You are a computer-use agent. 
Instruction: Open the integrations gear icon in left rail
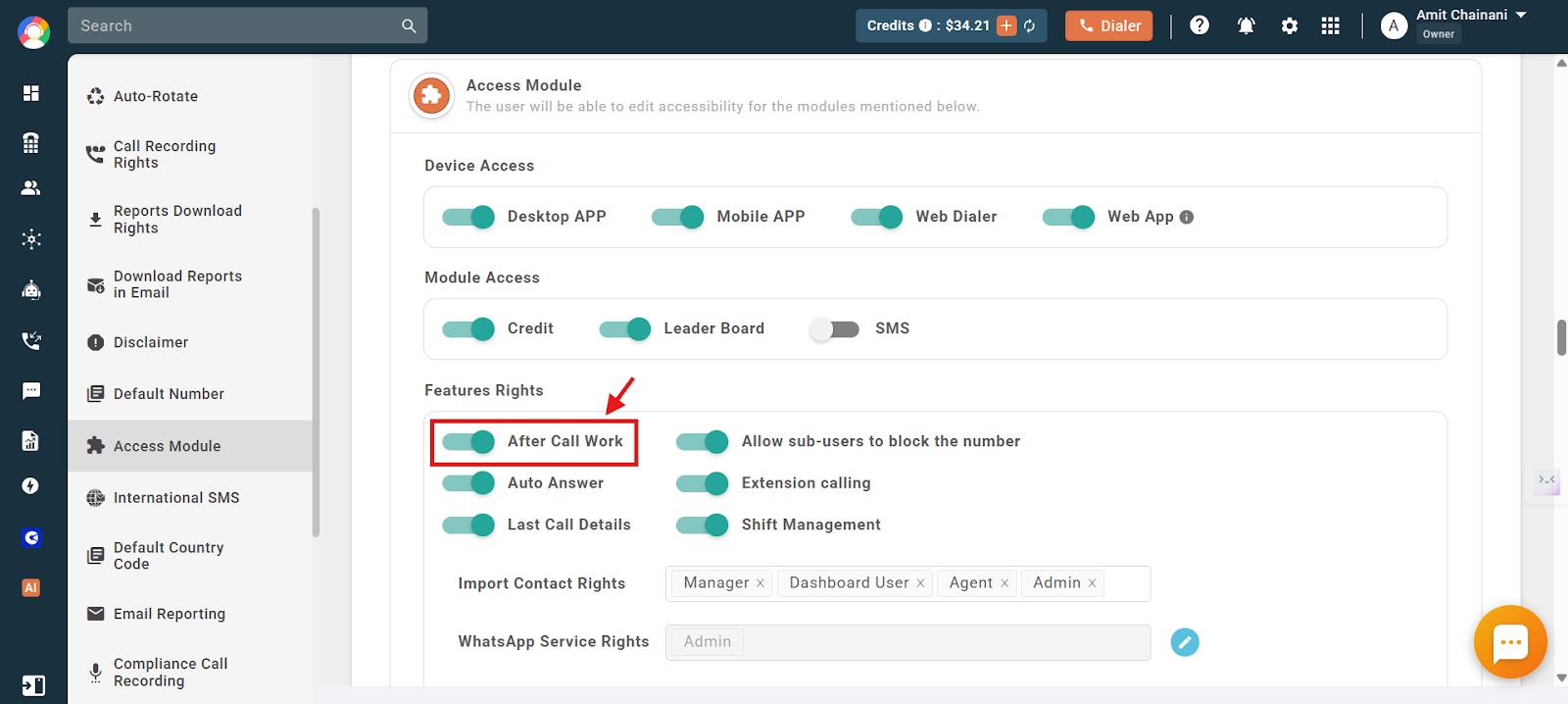[x=31, y=239]
